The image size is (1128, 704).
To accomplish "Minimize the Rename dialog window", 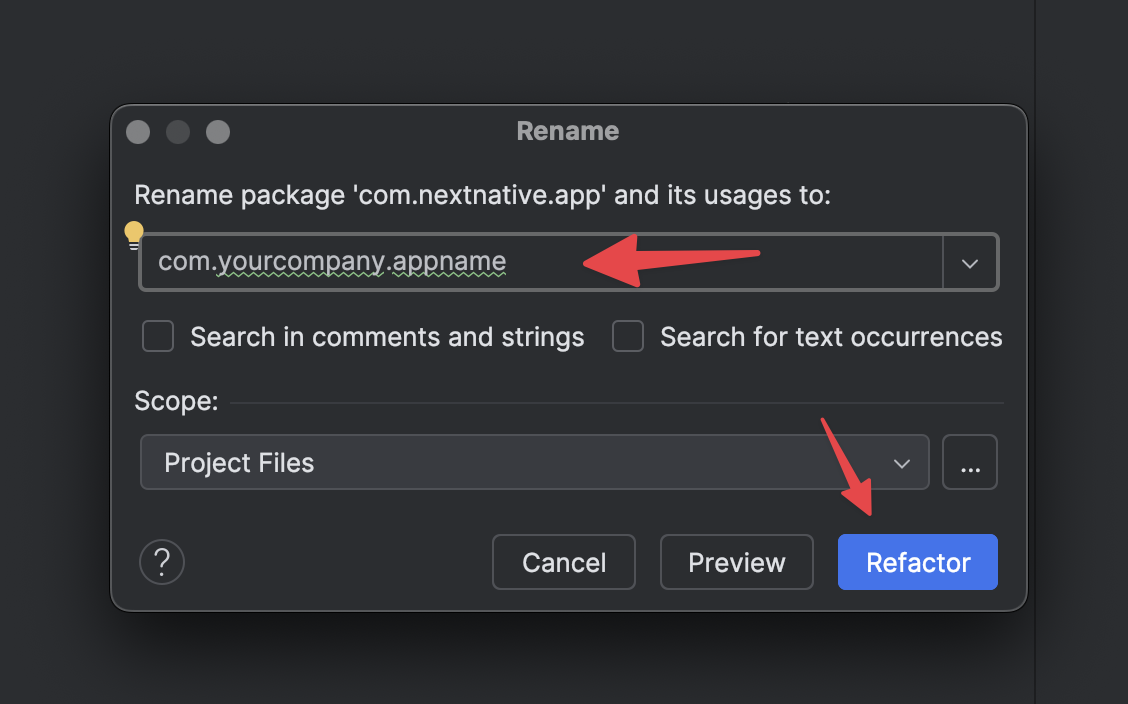I will 178,132.
